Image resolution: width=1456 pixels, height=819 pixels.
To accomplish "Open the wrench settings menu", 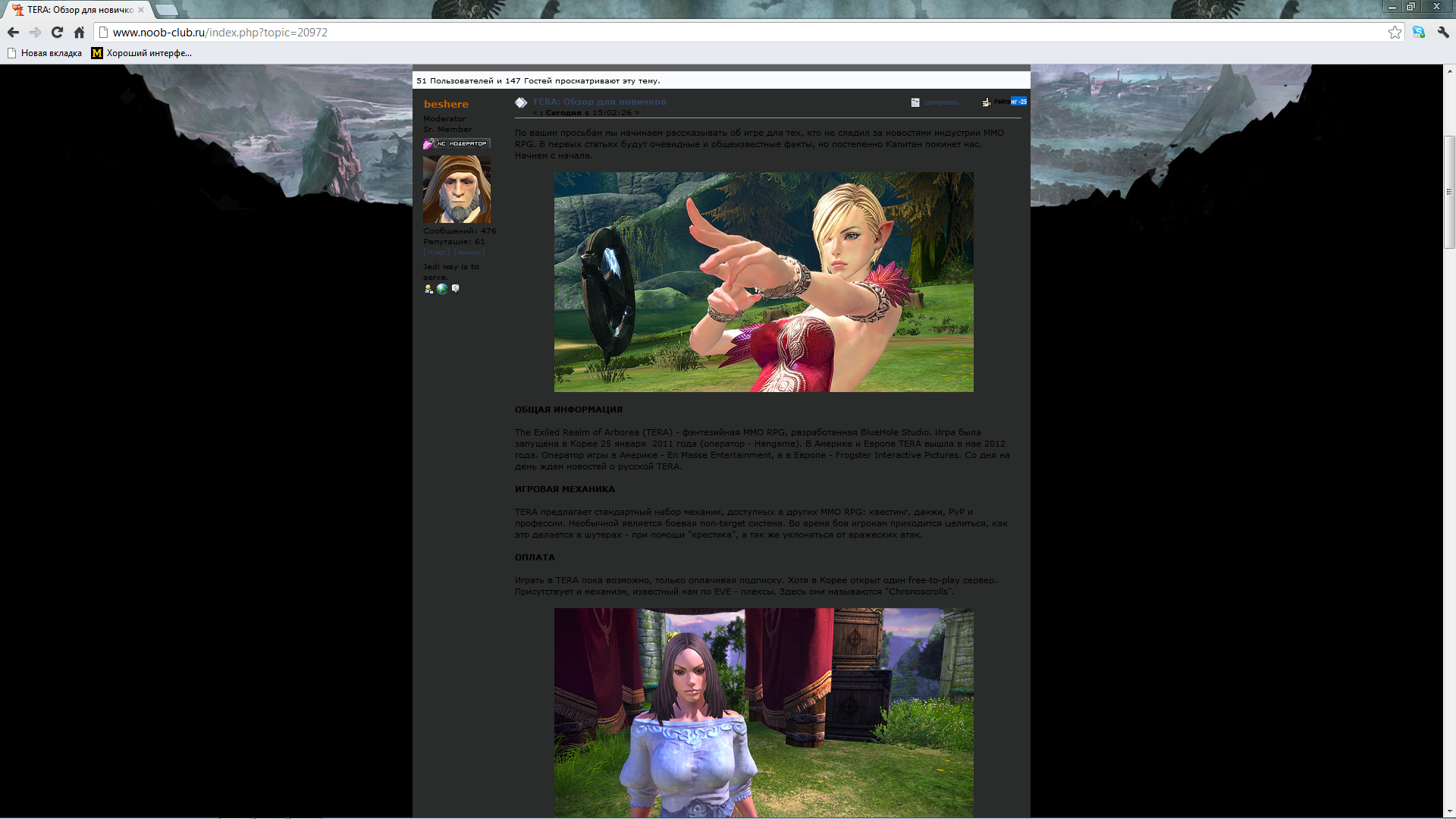I will (x=1443, y=33).
